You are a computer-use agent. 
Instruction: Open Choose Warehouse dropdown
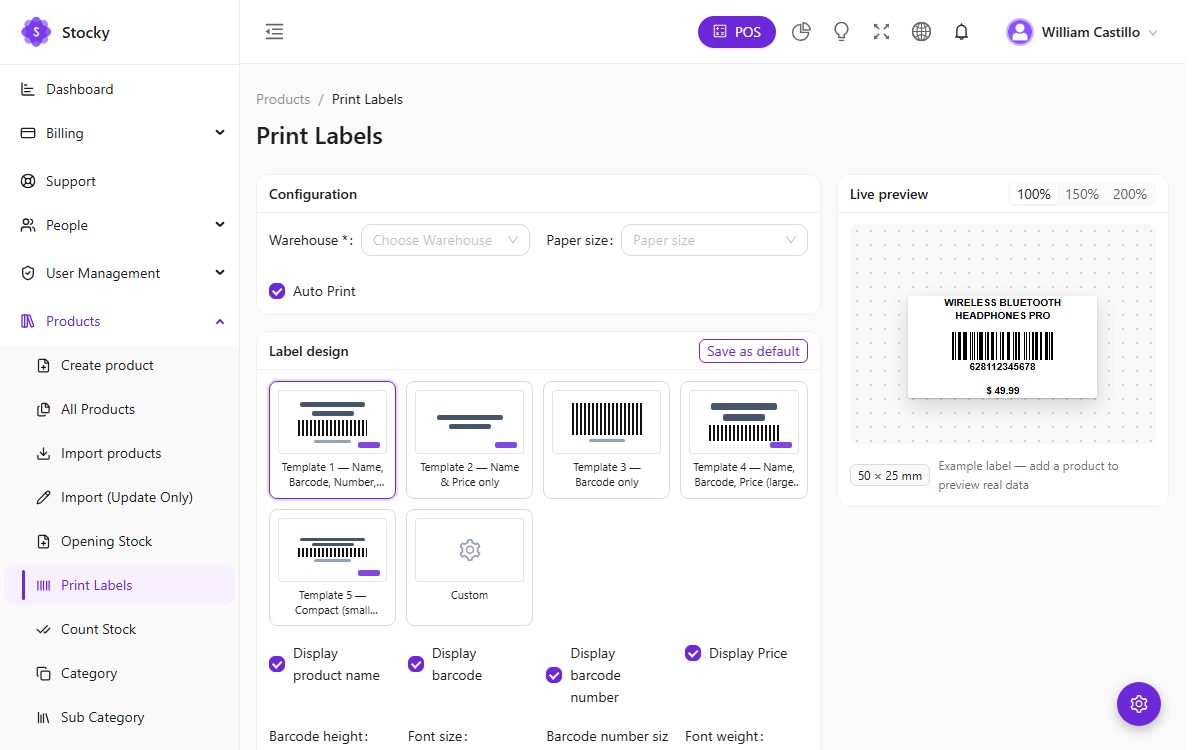[445, 240]
